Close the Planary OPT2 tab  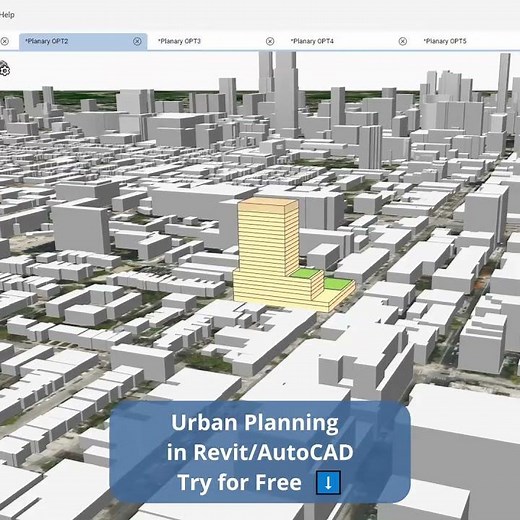(137, 41)
